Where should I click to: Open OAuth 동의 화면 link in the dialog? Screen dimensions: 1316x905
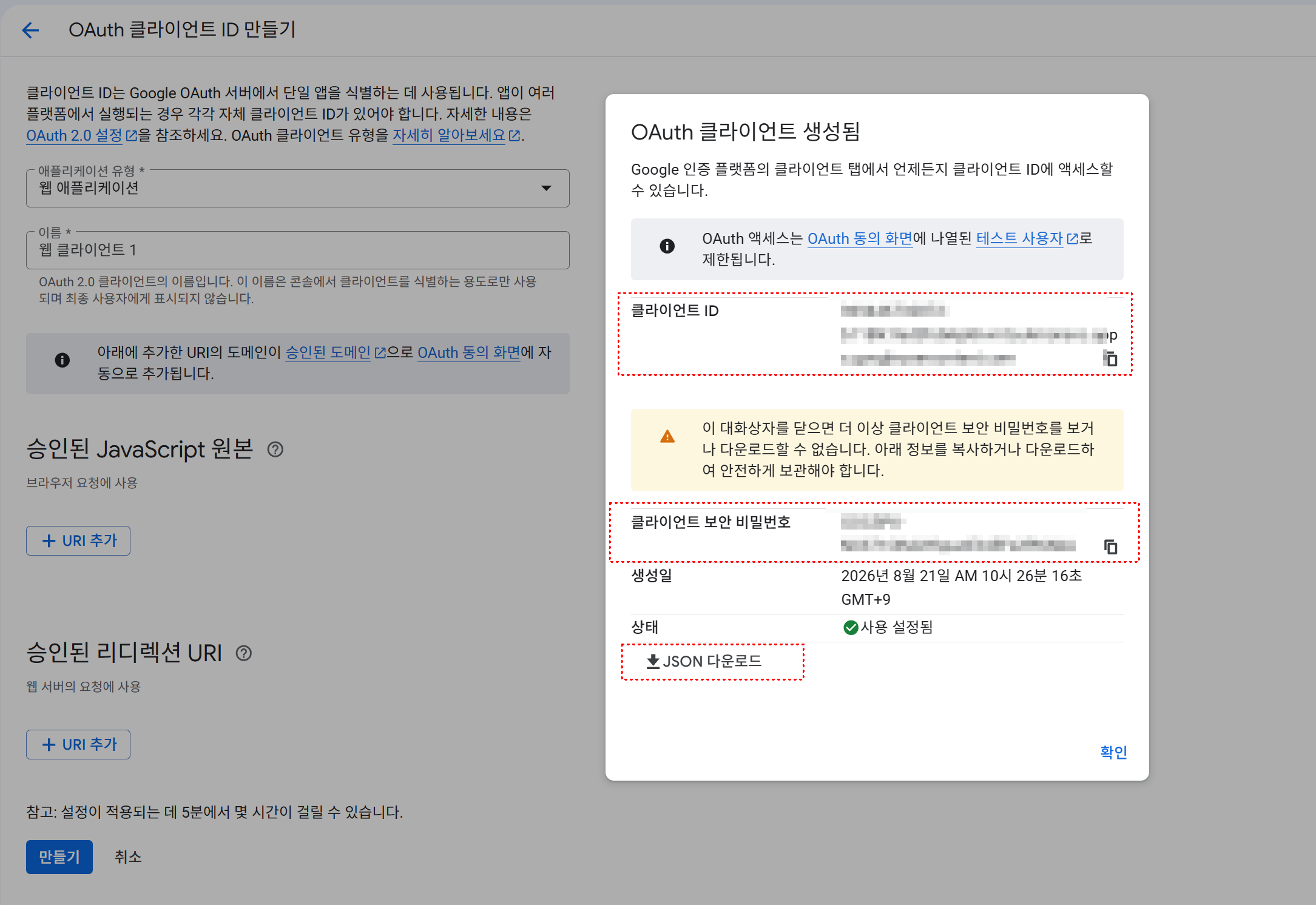[x=860, y=238]
